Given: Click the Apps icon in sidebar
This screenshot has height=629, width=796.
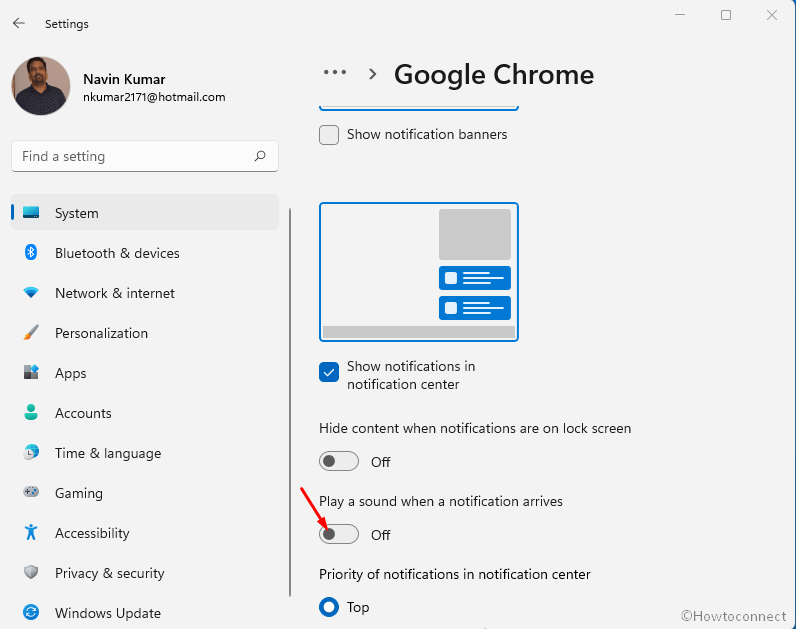Looking at the screenshot, I should tap(31, 372).
